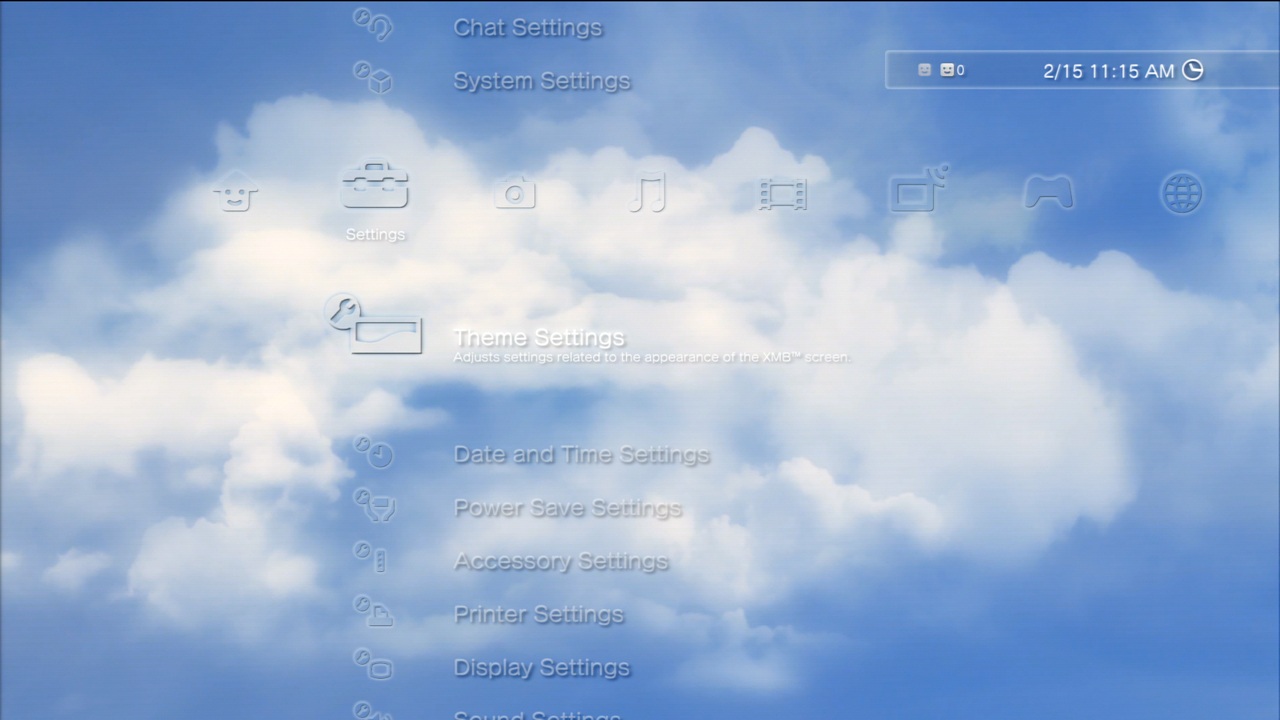Click the Theme Settings icon
The width and height of the screenshot is (1280, 720).
(375, 325)
